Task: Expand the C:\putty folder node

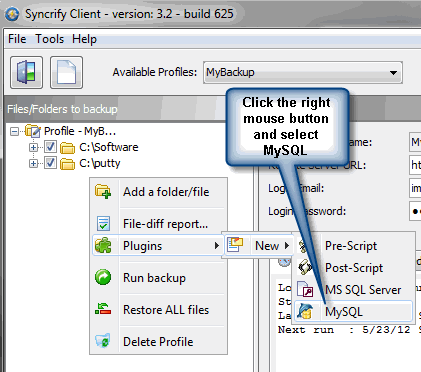Action: click(x=33, y=163)
